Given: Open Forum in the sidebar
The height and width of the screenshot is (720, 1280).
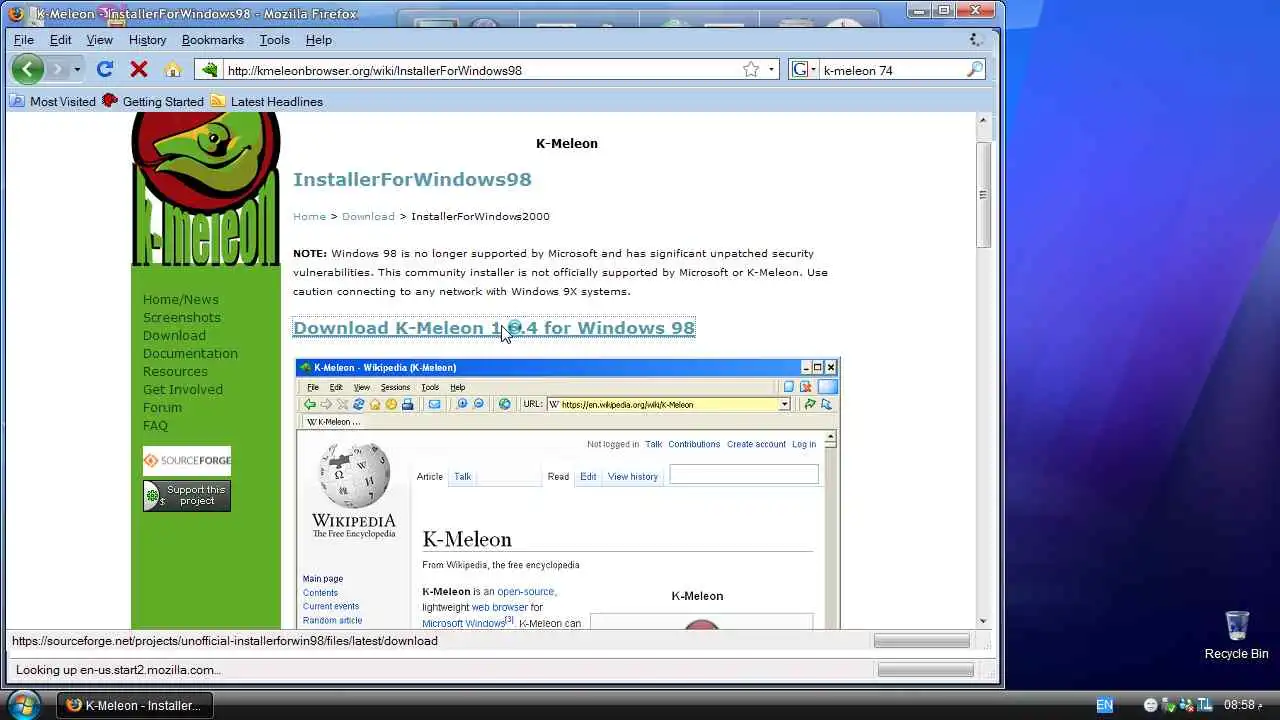Looking at the screenshot, I should point(162,407).
